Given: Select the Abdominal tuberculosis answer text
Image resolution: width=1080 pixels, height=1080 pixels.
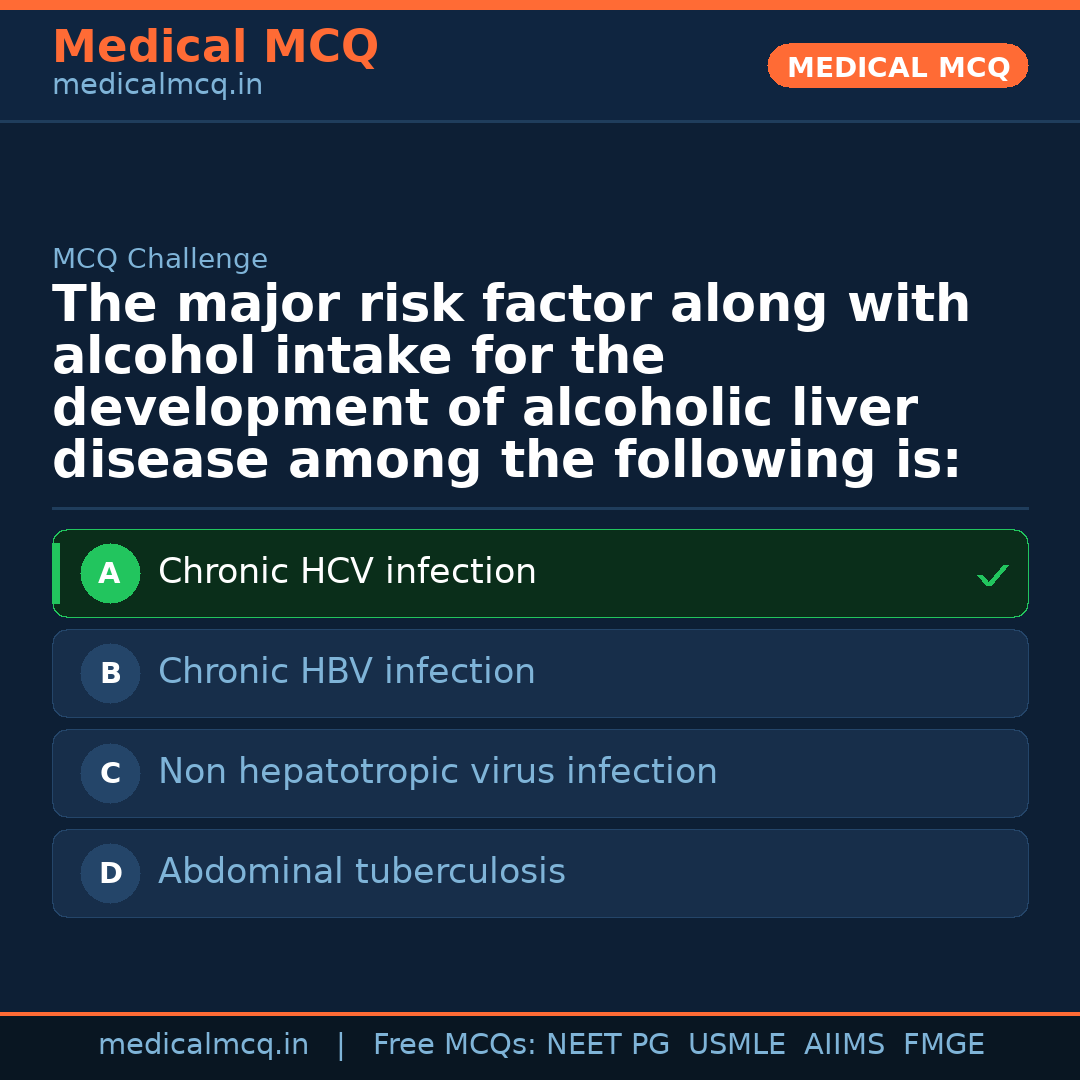Looking at the screenshot, I should [361, 872].
